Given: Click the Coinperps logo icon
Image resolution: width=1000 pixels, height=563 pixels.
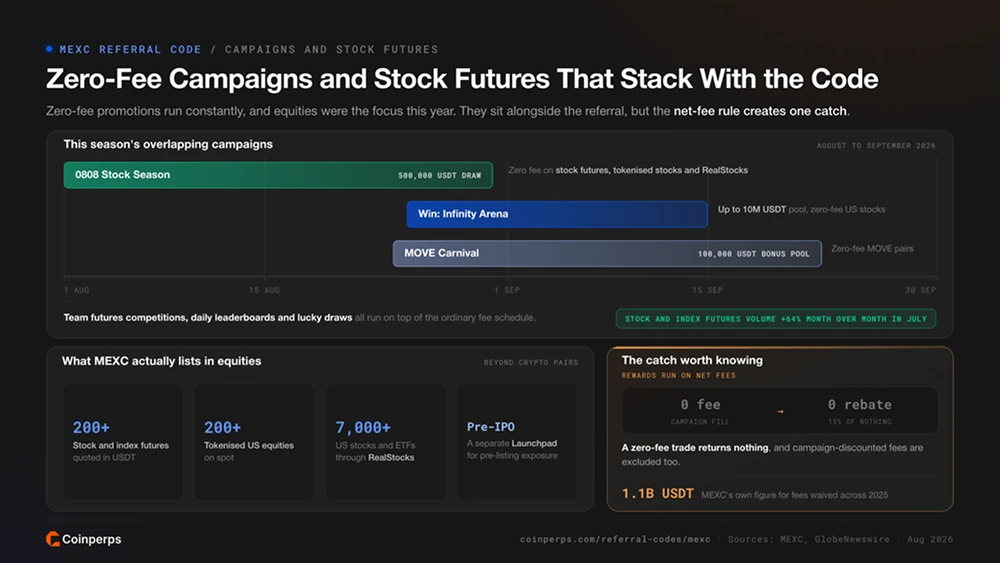Looking at the screenshot, I should [53, 539].
